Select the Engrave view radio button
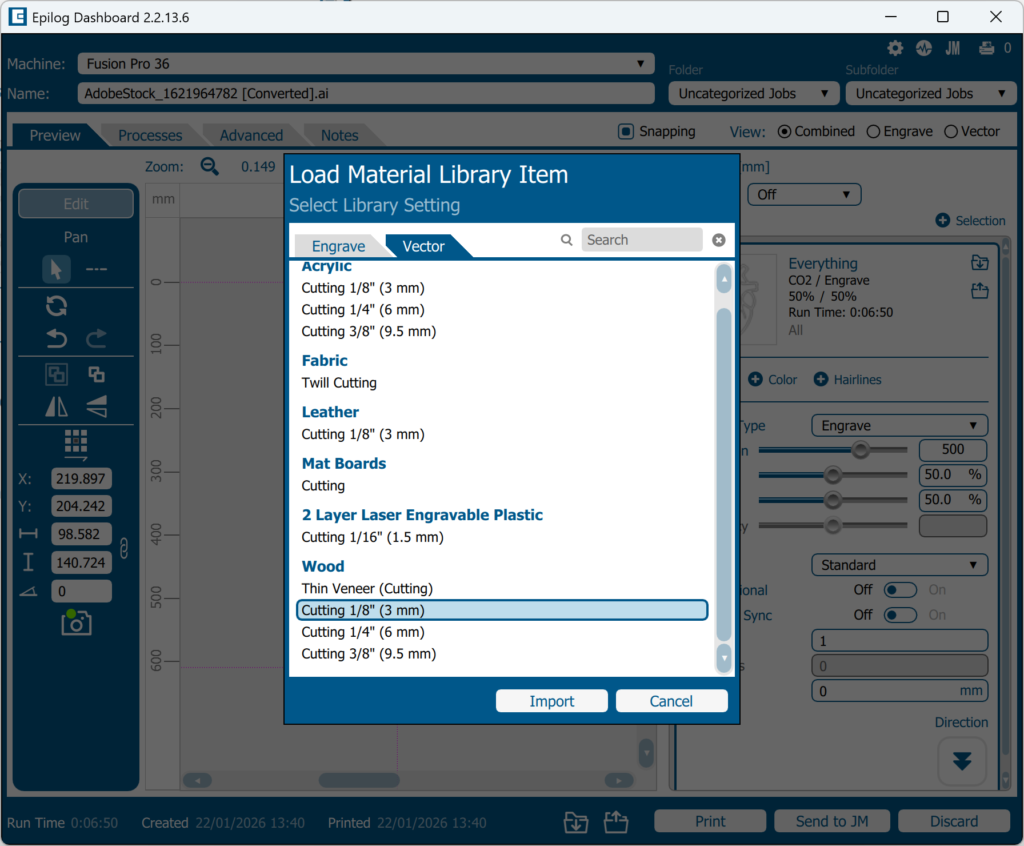 [873, 131]
